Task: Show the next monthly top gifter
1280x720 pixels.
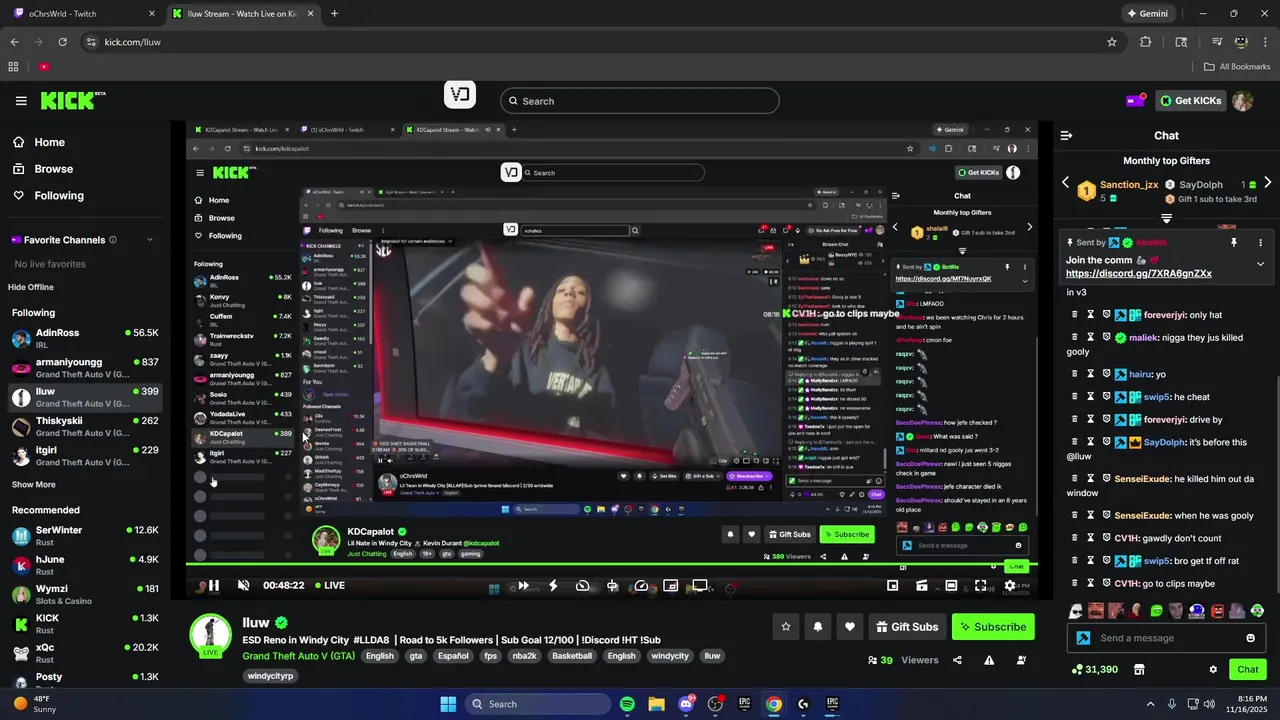Action: click(x=1267, y=183)
